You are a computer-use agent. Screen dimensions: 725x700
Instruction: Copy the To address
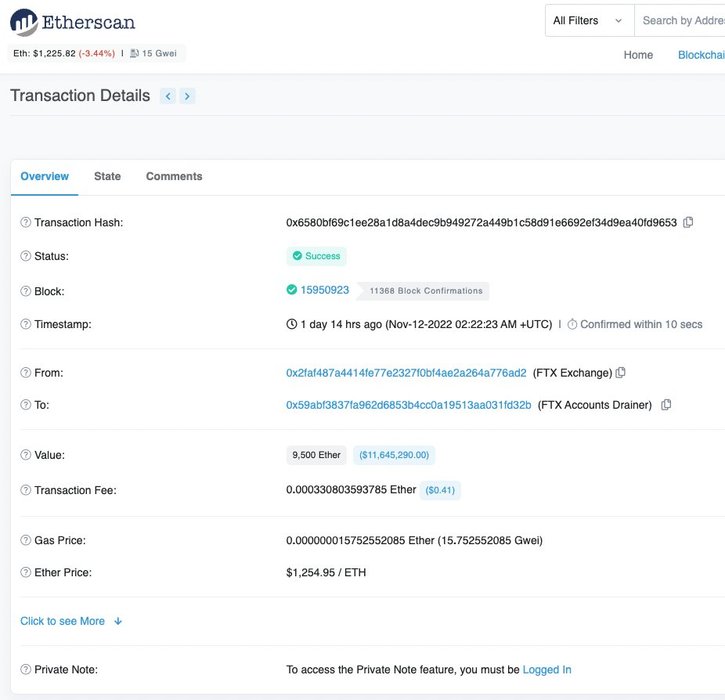point(666,405)
